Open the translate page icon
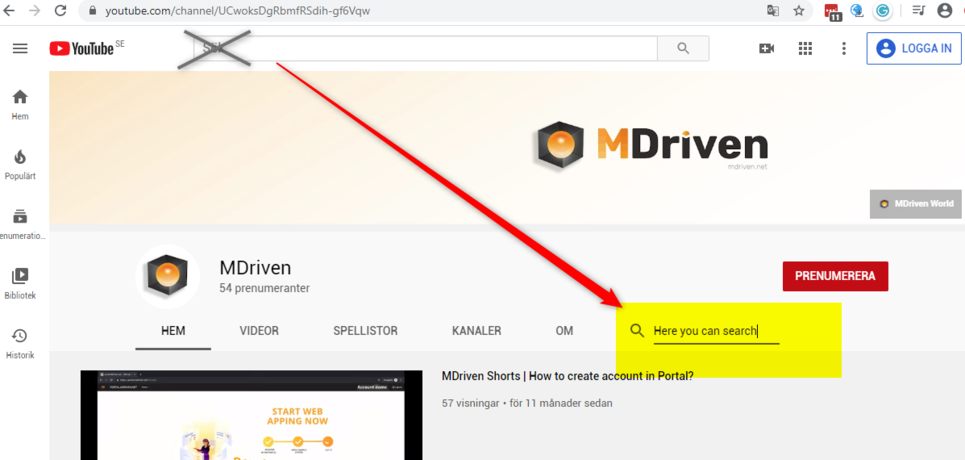This screenshot has width=965, height=460. point(772,10)
